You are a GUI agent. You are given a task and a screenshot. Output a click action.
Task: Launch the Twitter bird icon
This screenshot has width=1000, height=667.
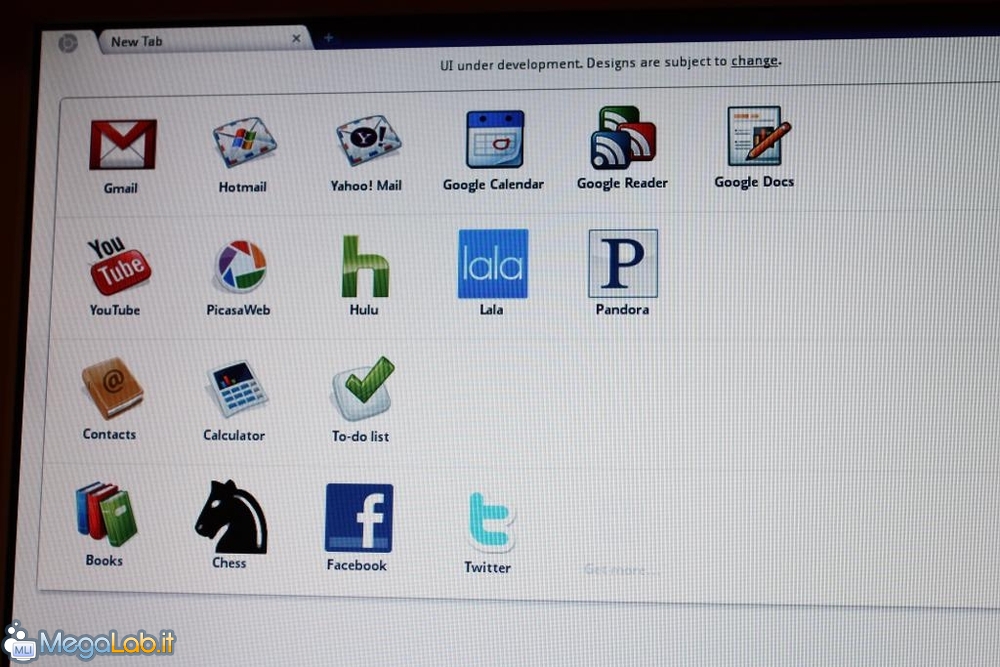coord(490,522)
